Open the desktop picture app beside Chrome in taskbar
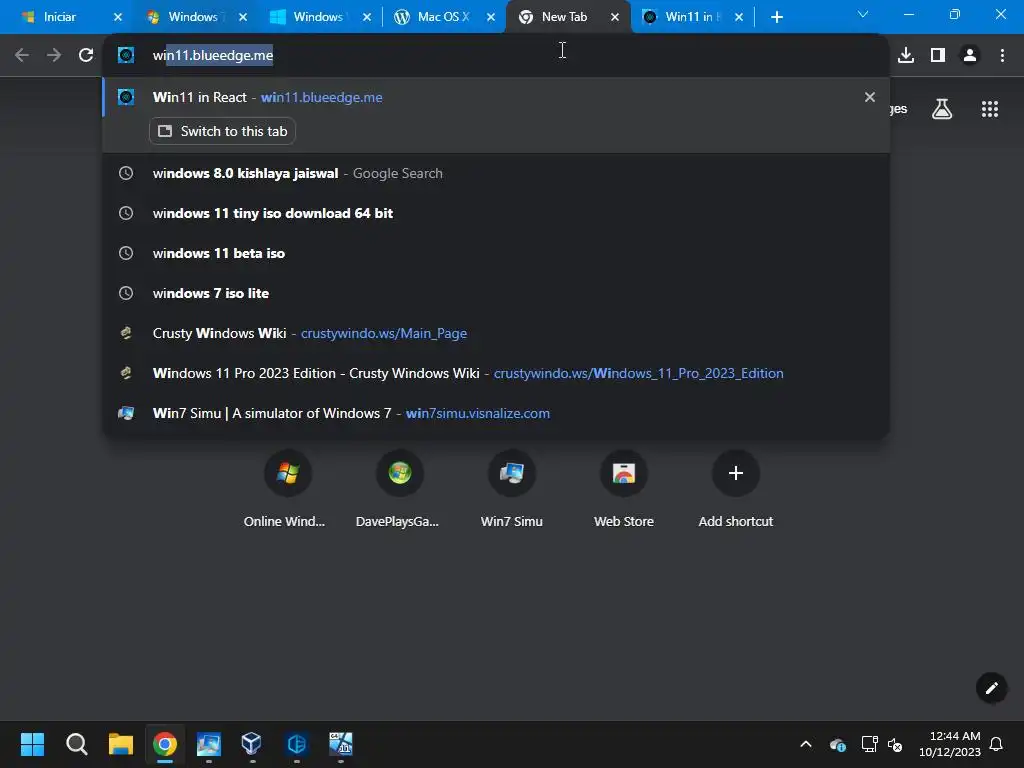1024x768 pixels. pos(209,744)
